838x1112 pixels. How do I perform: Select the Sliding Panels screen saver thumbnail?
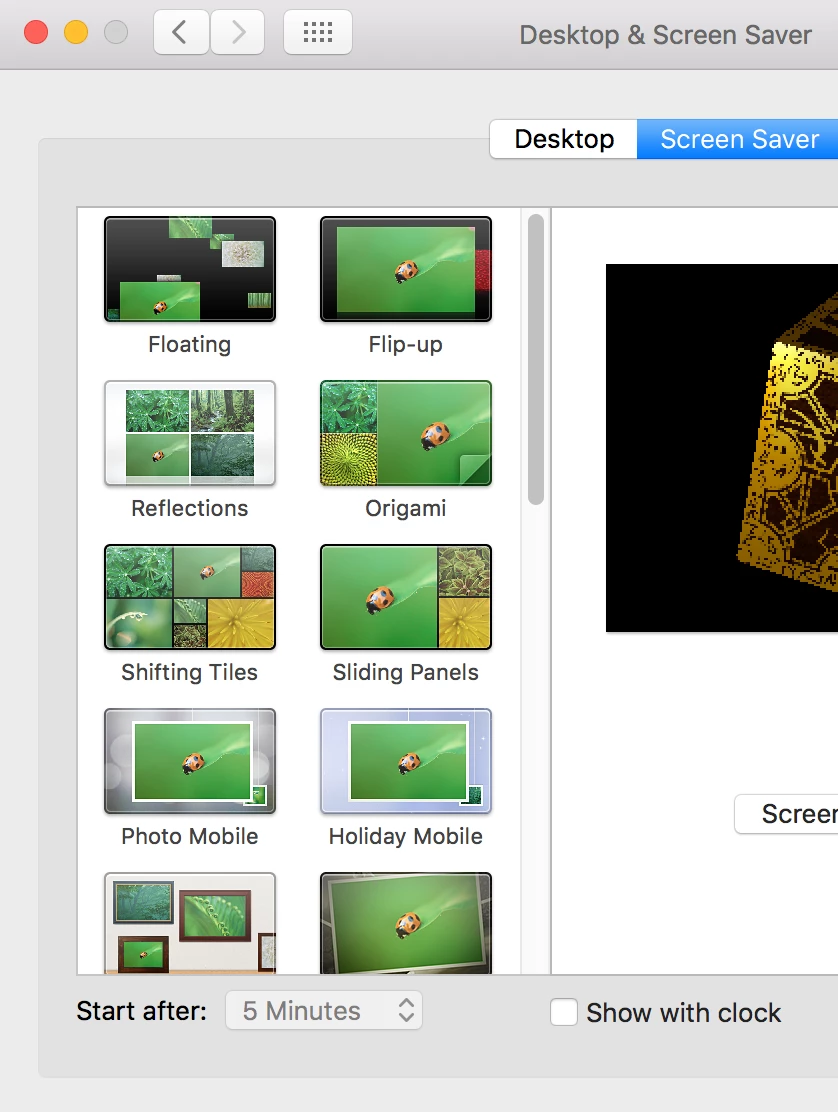[x=406, y=597]
